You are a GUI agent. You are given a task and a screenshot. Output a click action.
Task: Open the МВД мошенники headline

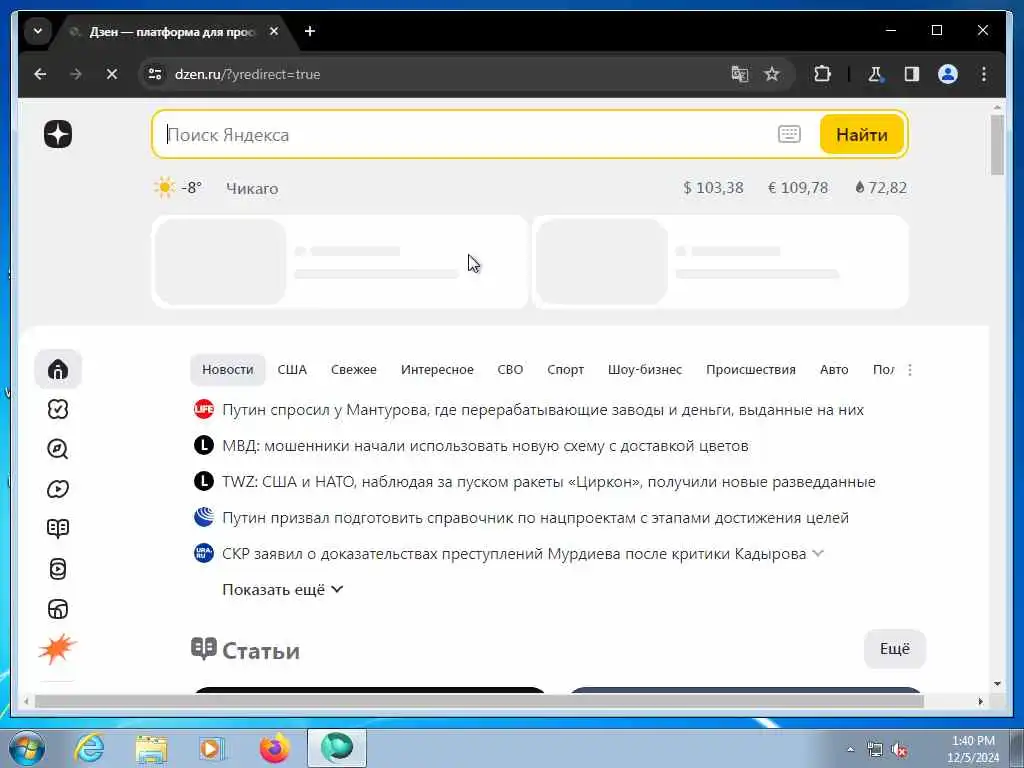[485, 446]
